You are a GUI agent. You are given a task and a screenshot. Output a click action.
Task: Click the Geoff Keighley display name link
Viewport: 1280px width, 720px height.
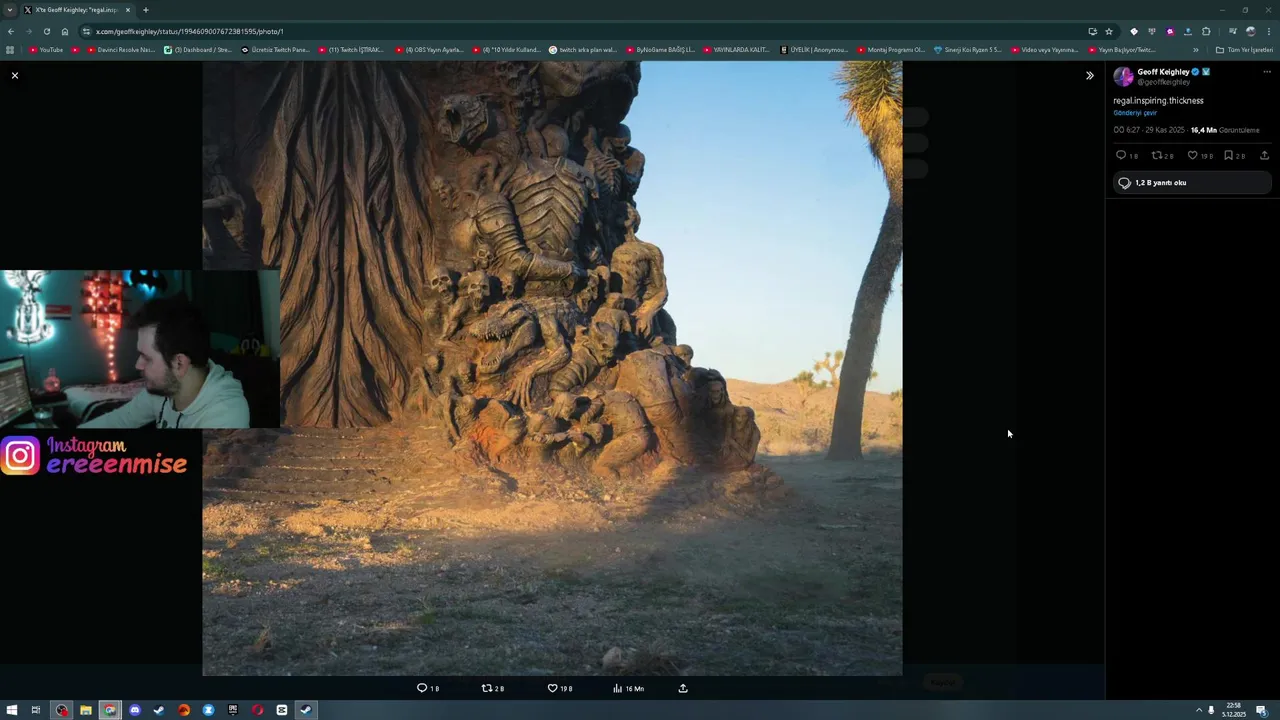tap(1163, 72)
